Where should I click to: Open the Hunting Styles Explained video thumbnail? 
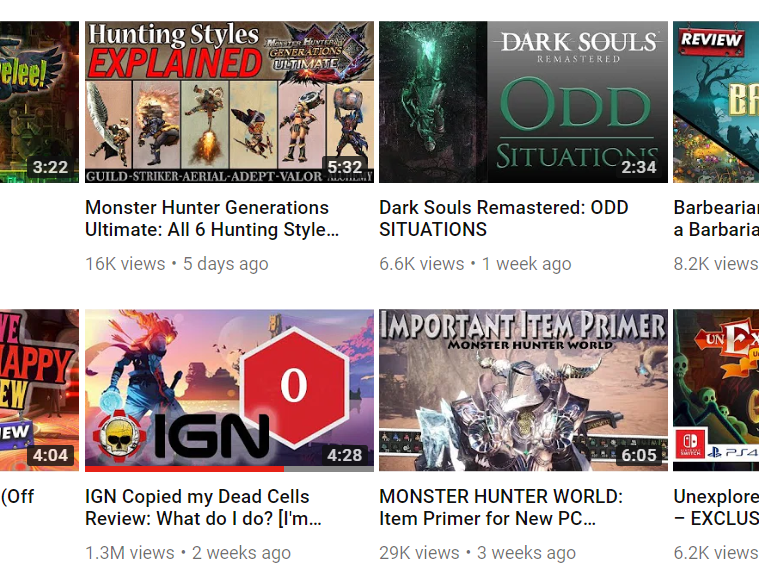click(229, 102)
